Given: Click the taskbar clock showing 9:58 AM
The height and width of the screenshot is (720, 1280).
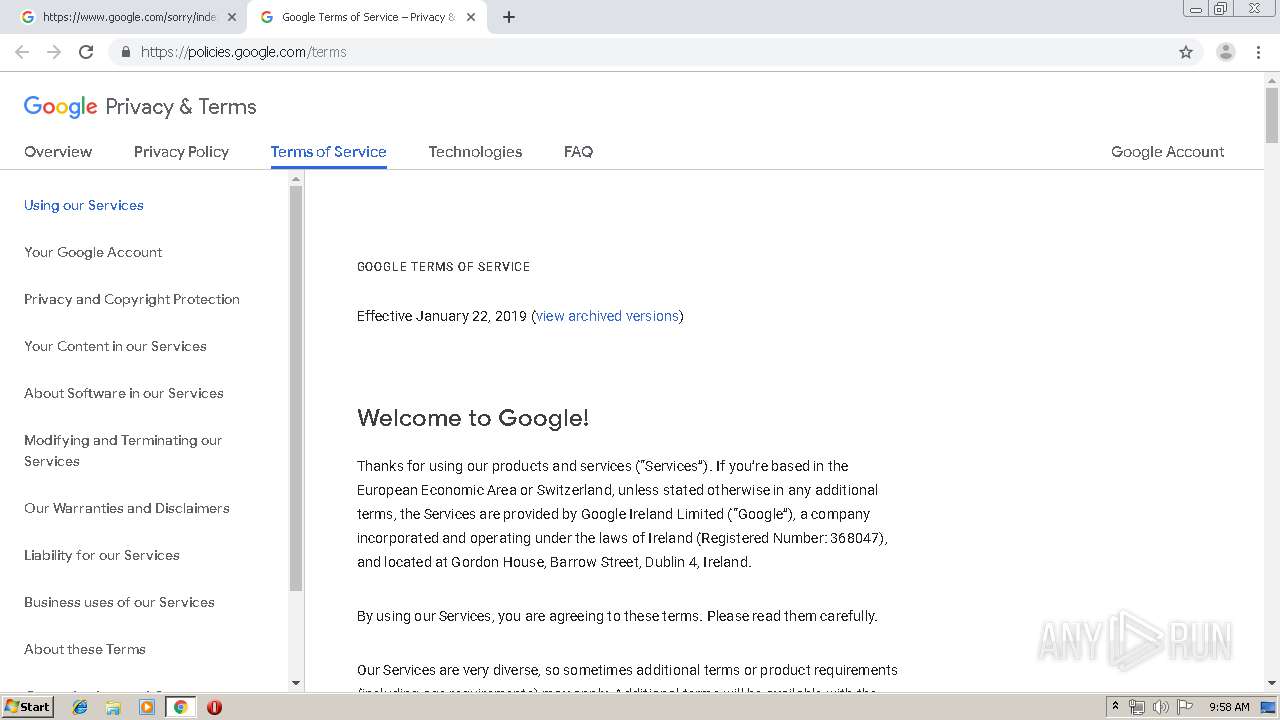Looking at the screenshot, I should coord(1229,707).
